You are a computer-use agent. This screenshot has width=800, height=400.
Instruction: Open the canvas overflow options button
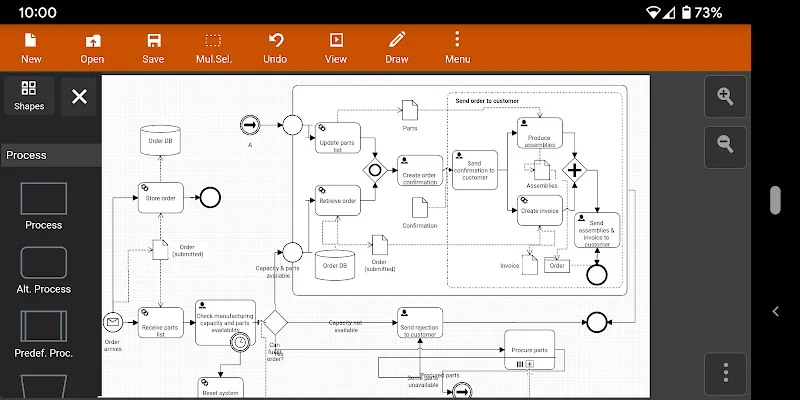(725, 374)
